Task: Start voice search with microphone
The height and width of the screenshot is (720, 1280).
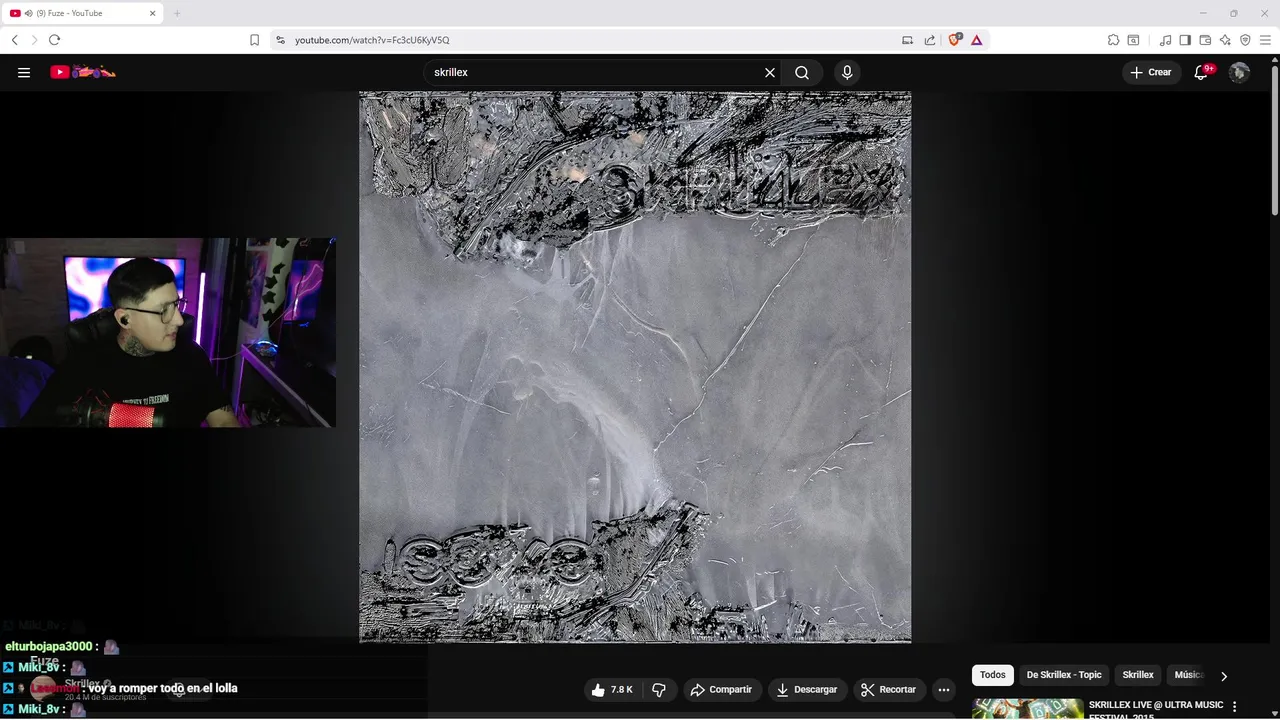Action: tap(847, 72)
